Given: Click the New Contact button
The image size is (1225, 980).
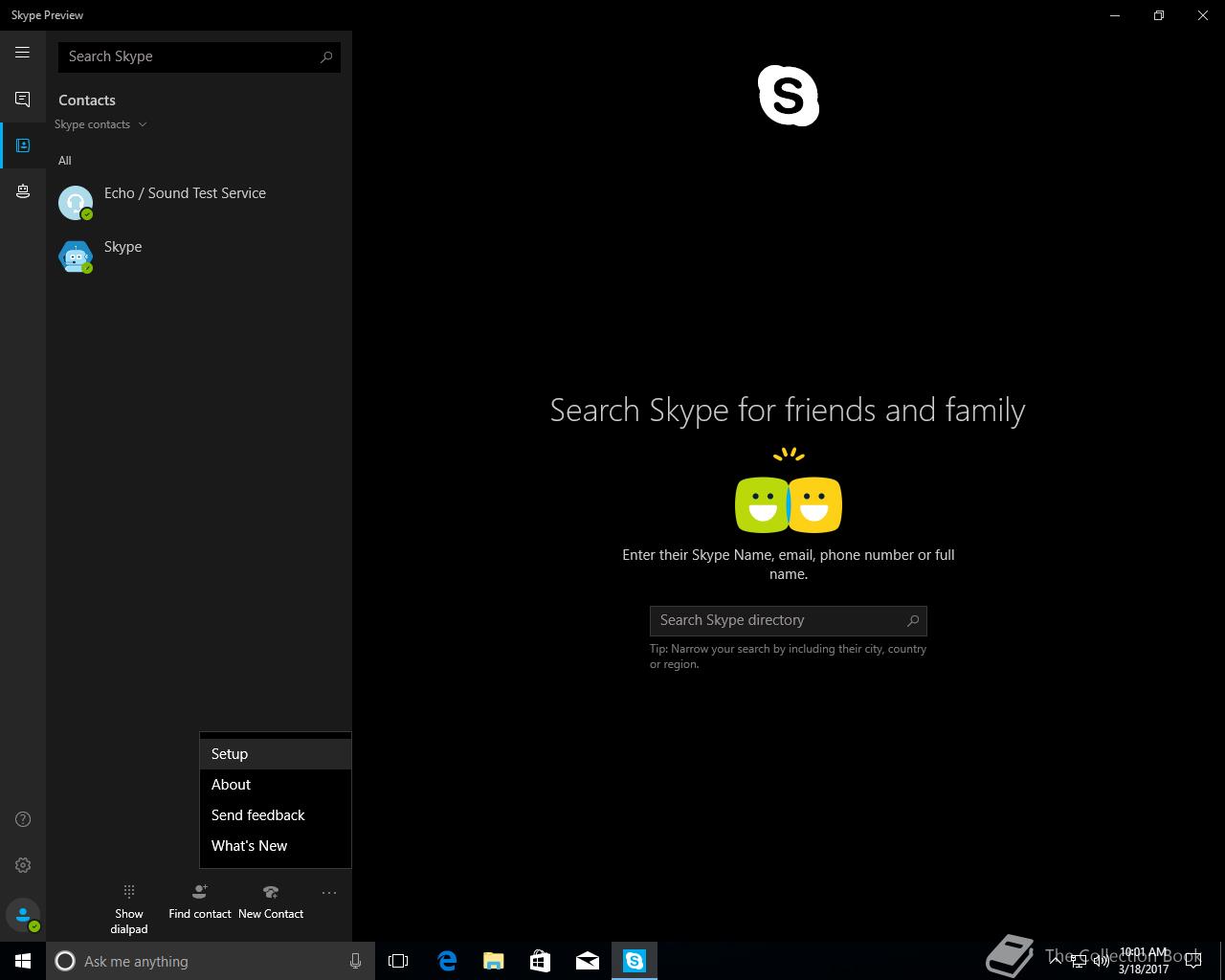Looking at the screenshot, I should click(271, 902).
